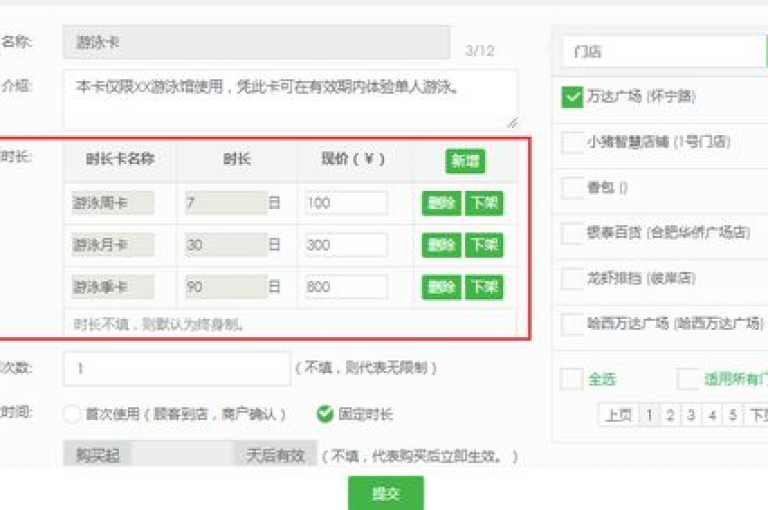Click the 3/12 character counter
This screenshot has width=768, height=510.
(480, 50)
